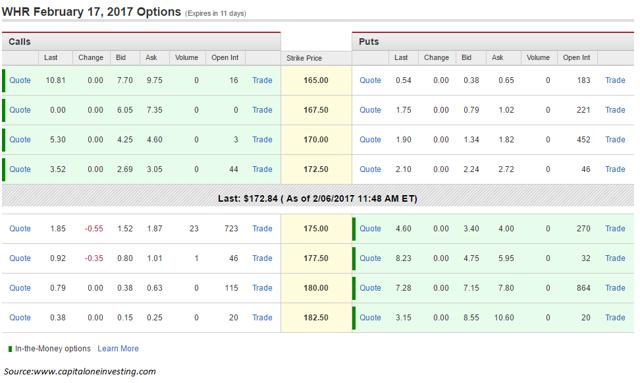
Task: Click Trade for the 172.50 call
Action: coord(262,169)
